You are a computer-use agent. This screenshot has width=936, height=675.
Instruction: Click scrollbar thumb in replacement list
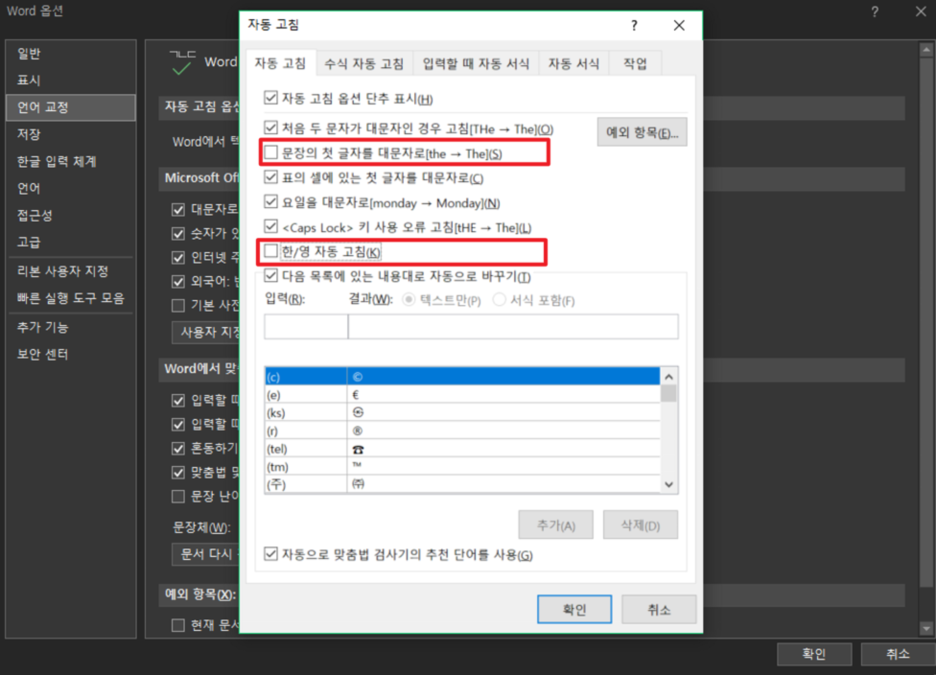669,393
